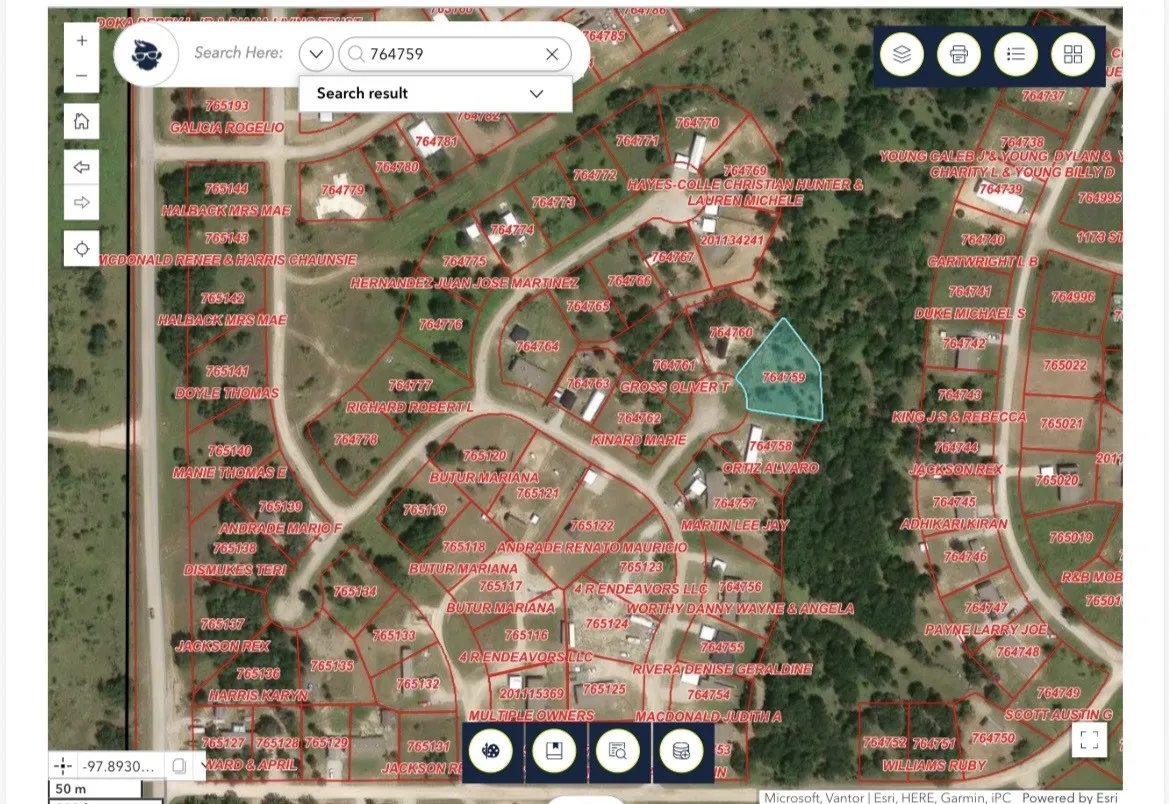Image resolution: width=1169 pixels, height=804 pixels.
Task: Copy the displayed coordinates
Action: pos(179,766)
